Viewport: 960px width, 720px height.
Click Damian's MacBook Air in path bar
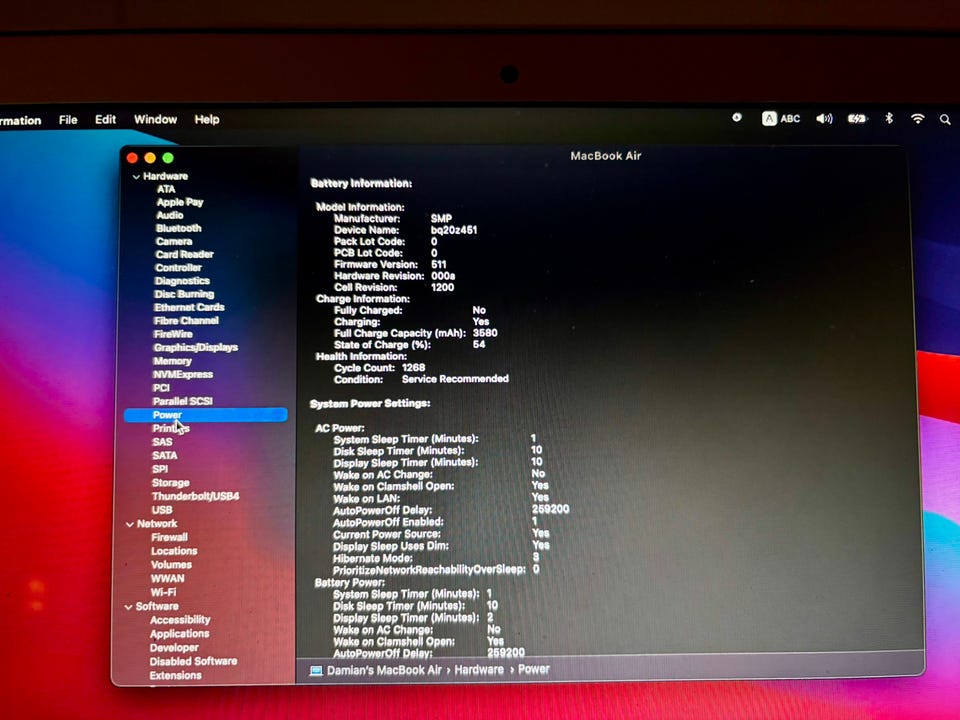click(384, 670)
